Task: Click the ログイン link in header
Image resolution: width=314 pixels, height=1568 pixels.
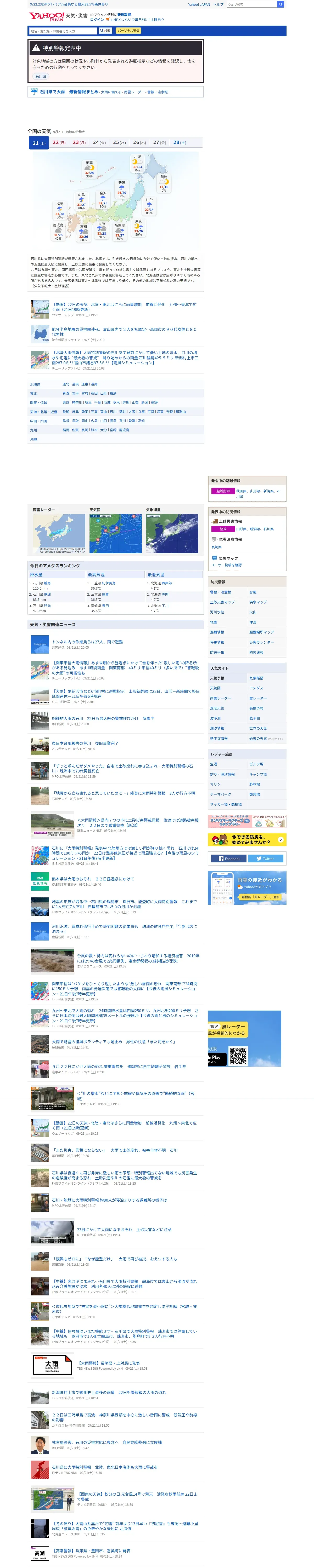Action: [96, 20]
